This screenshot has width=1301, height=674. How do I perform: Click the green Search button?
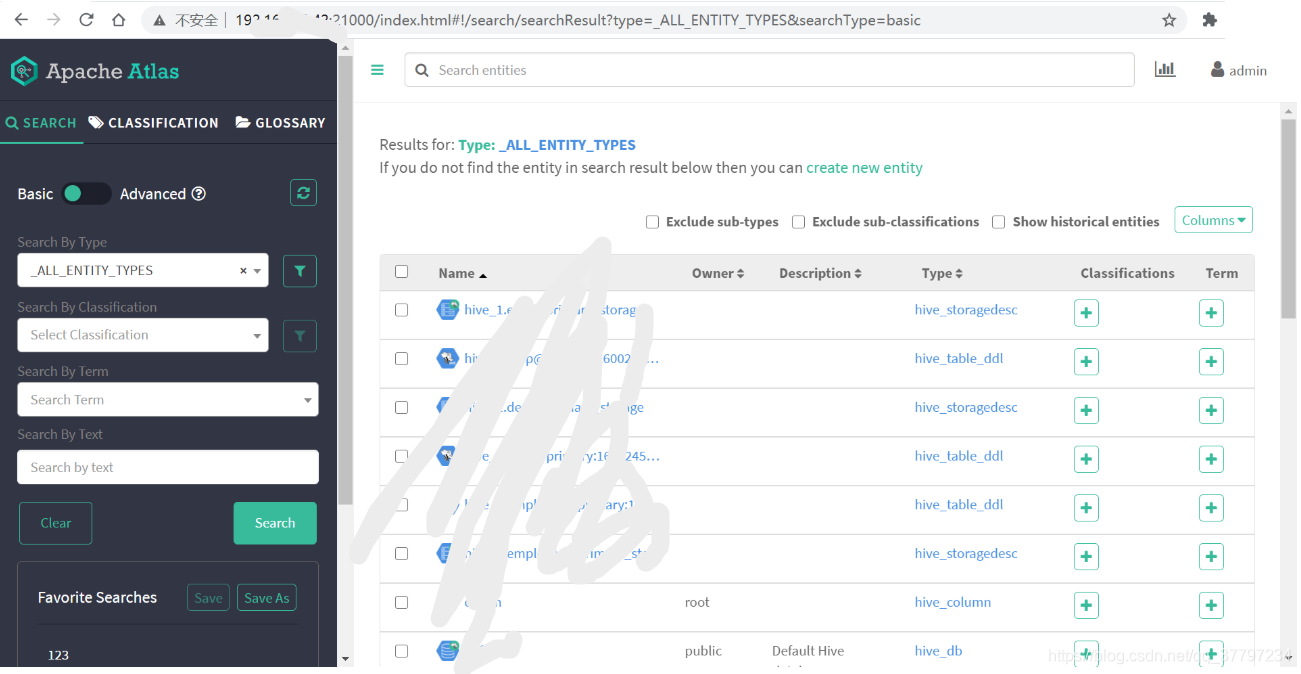click(275, 523)
